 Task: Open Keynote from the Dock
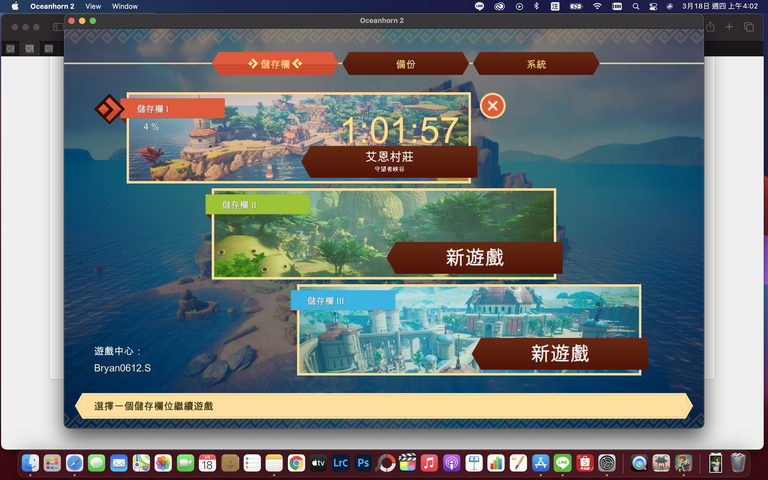point(474,462)
